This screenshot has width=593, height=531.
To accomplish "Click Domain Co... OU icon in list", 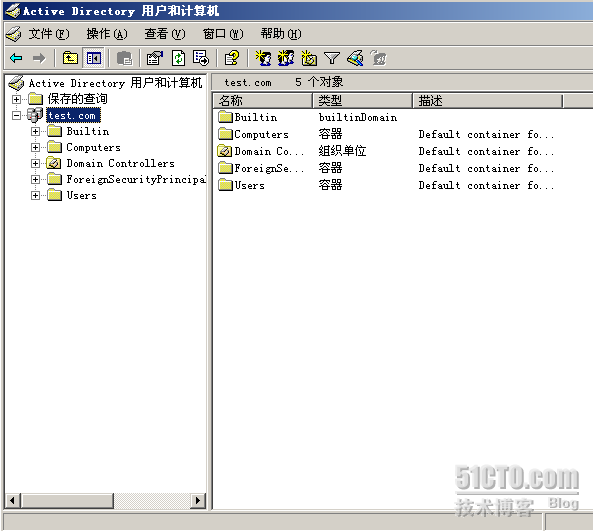I will 225,151.
